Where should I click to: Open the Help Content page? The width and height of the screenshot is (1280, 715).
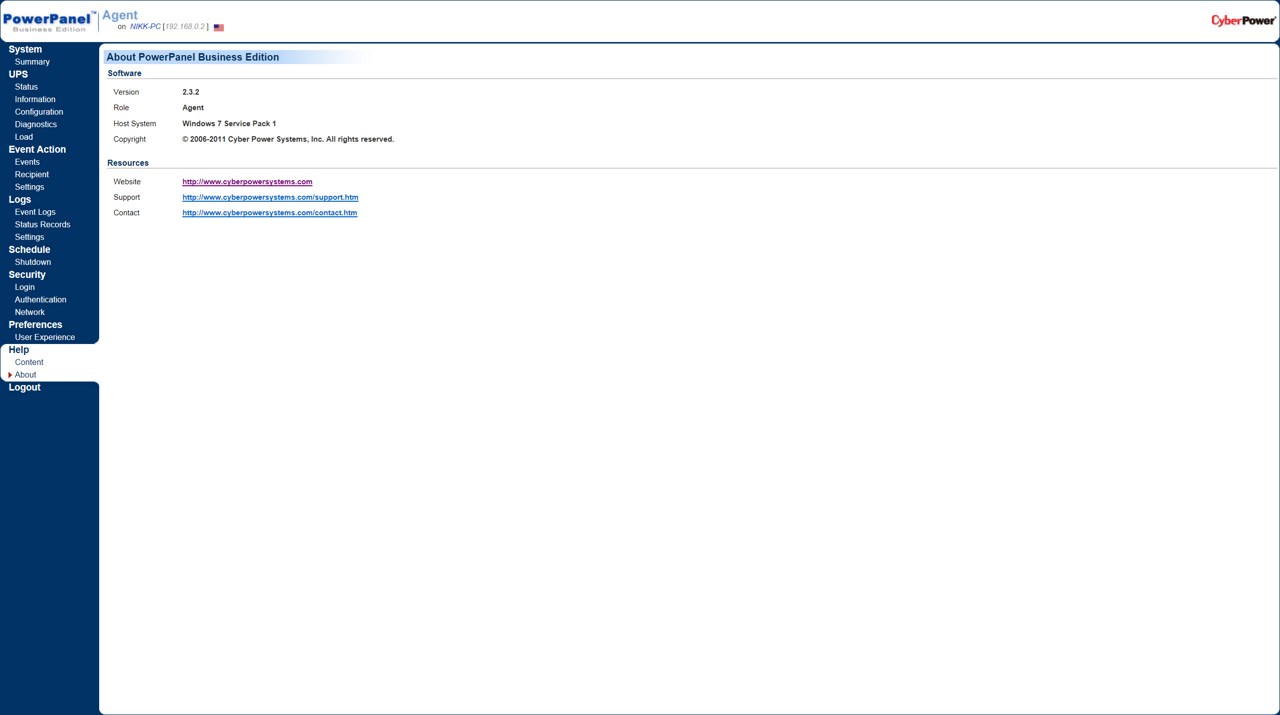[29, 362]
